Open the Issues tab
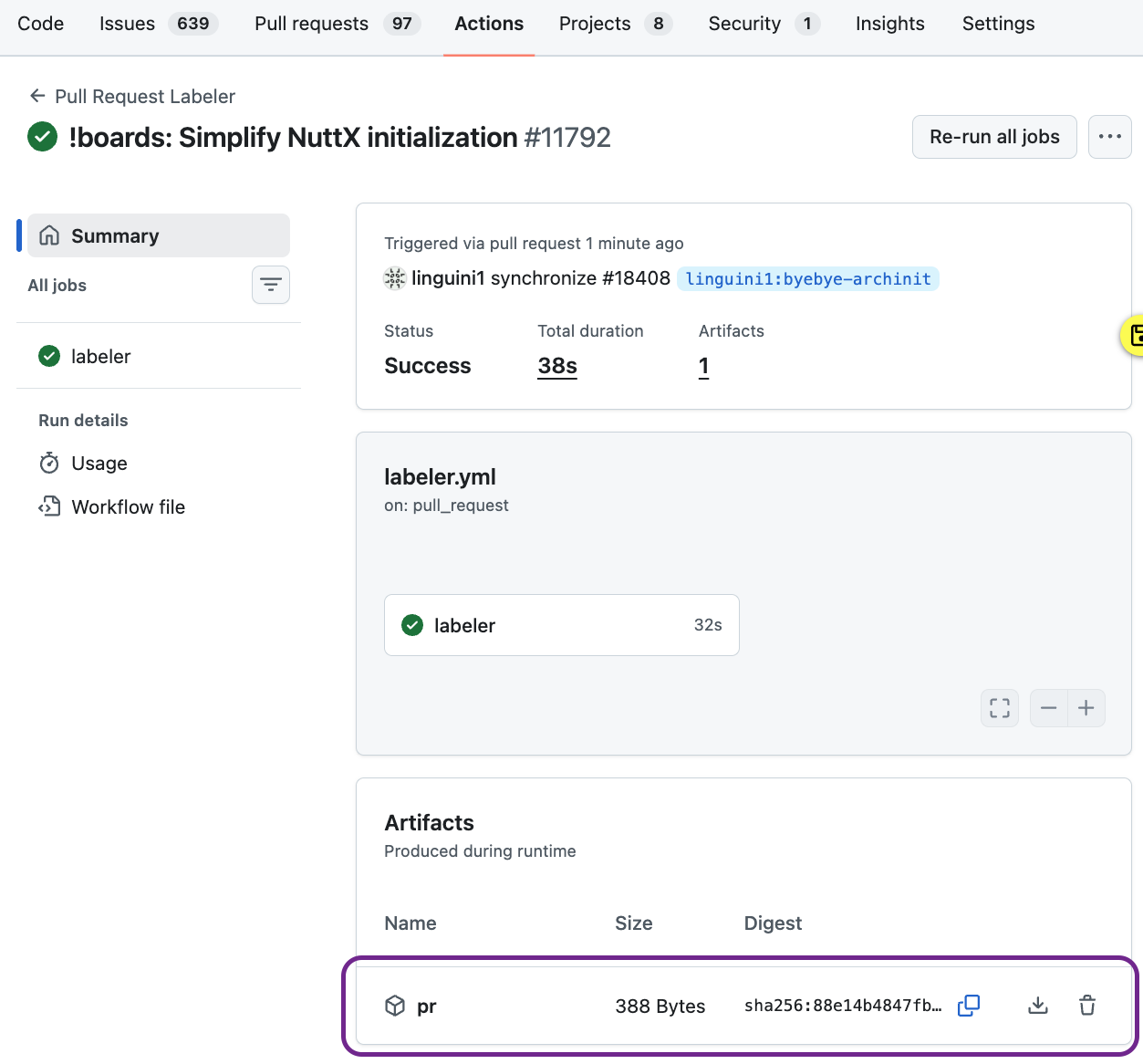The width and height of the screenshot is (1143, 1064). click(126, 24)
